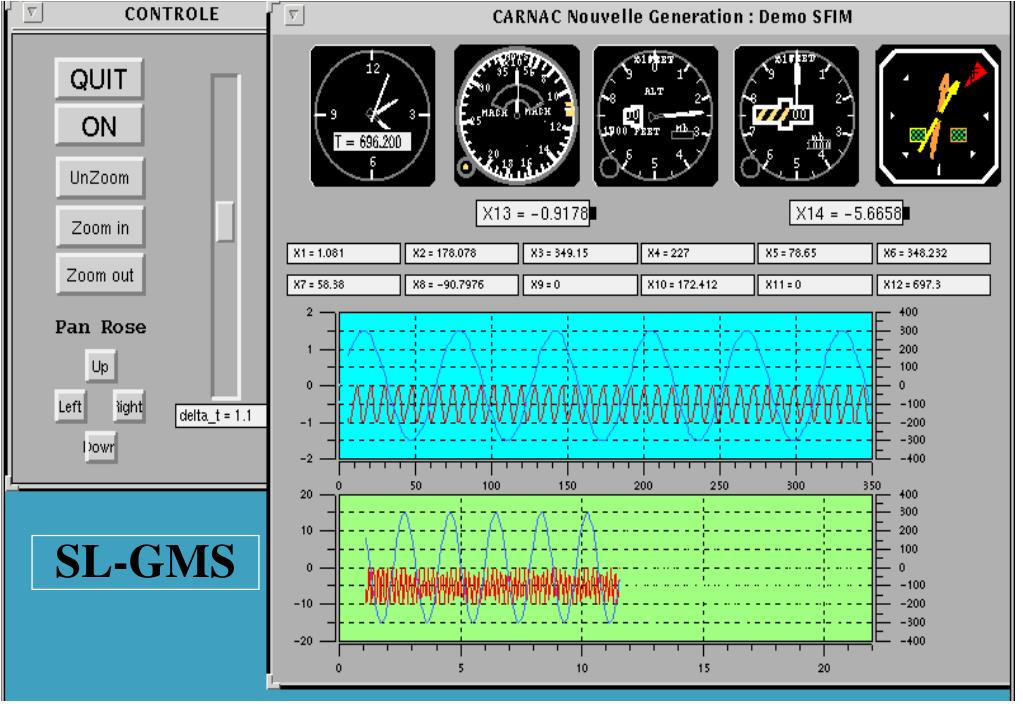Select the X7 = 58.38 value box

[x=344, y=285]
